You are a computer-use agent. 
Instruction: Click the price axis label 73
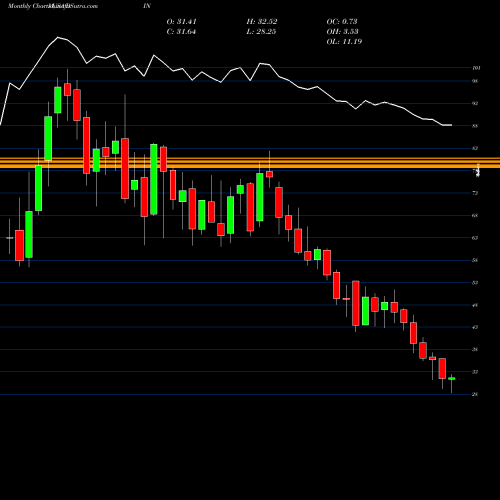coord(475,193)
